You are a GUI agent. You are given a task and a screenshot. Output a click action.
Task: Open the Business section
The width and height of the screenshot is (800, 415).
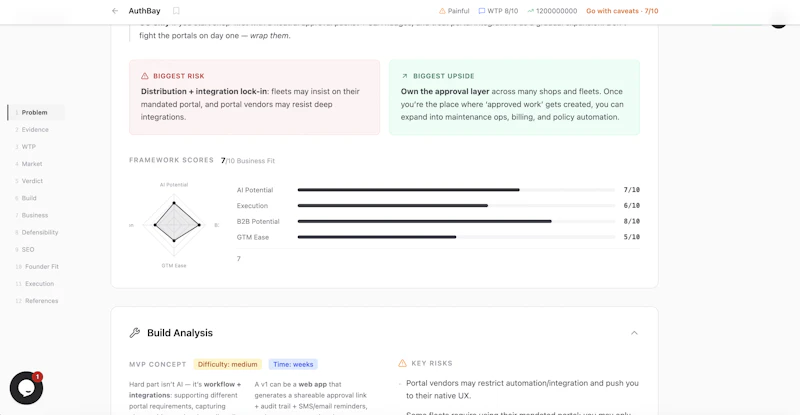34,215
